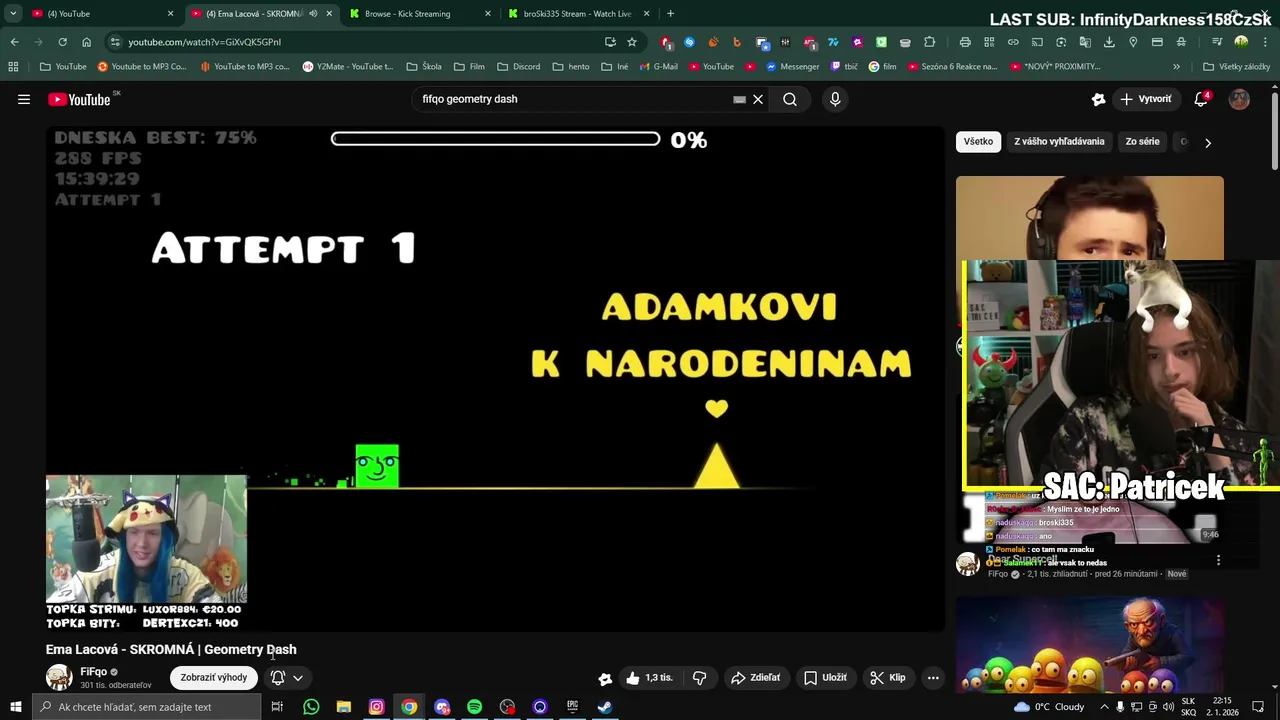Open the Škola bookmarks folder

tap(423, 67)
